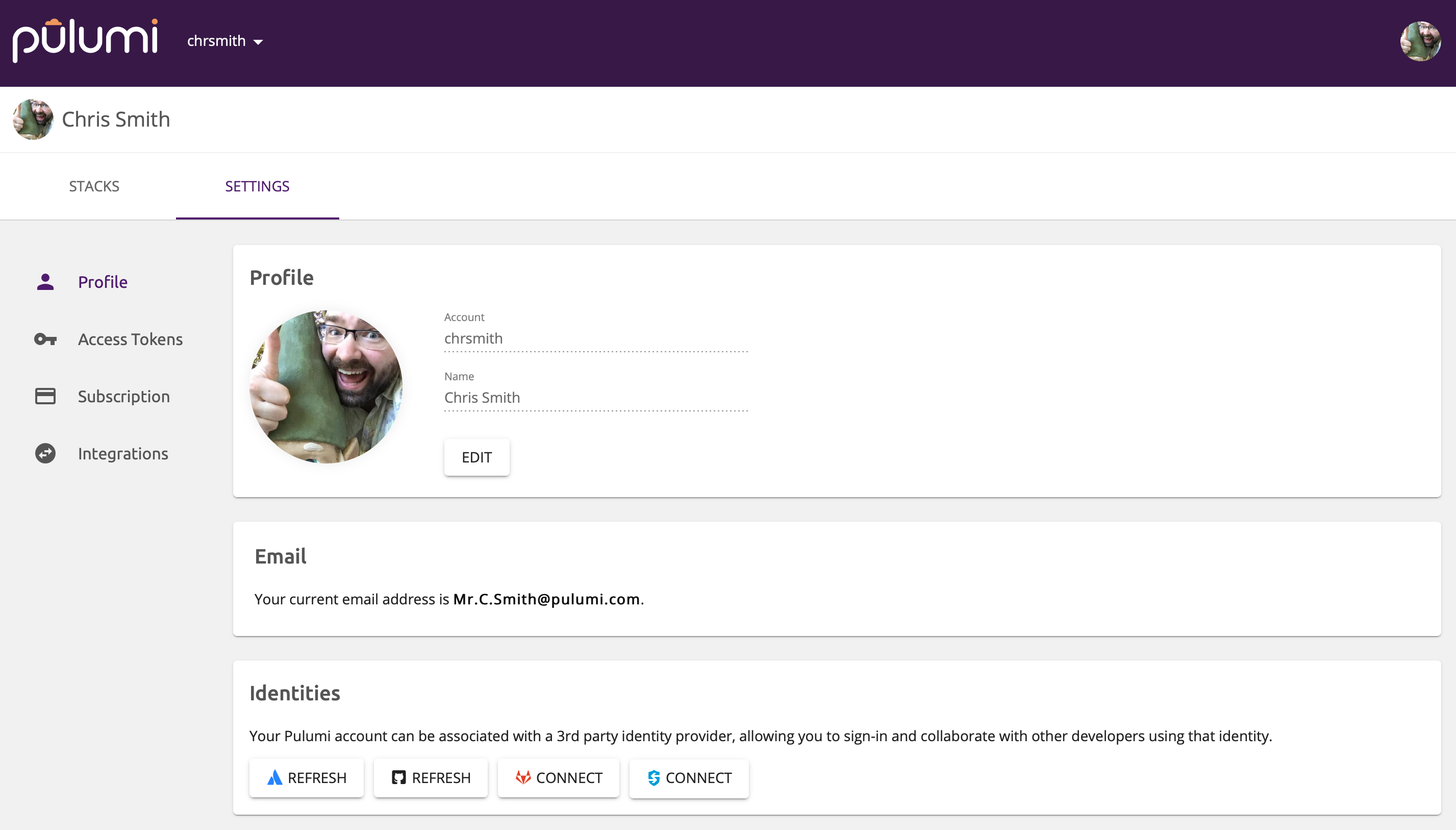Click the Subscription card icon in sidebar
This screenshot has width=1456, height=830.
tap(45, 396)
